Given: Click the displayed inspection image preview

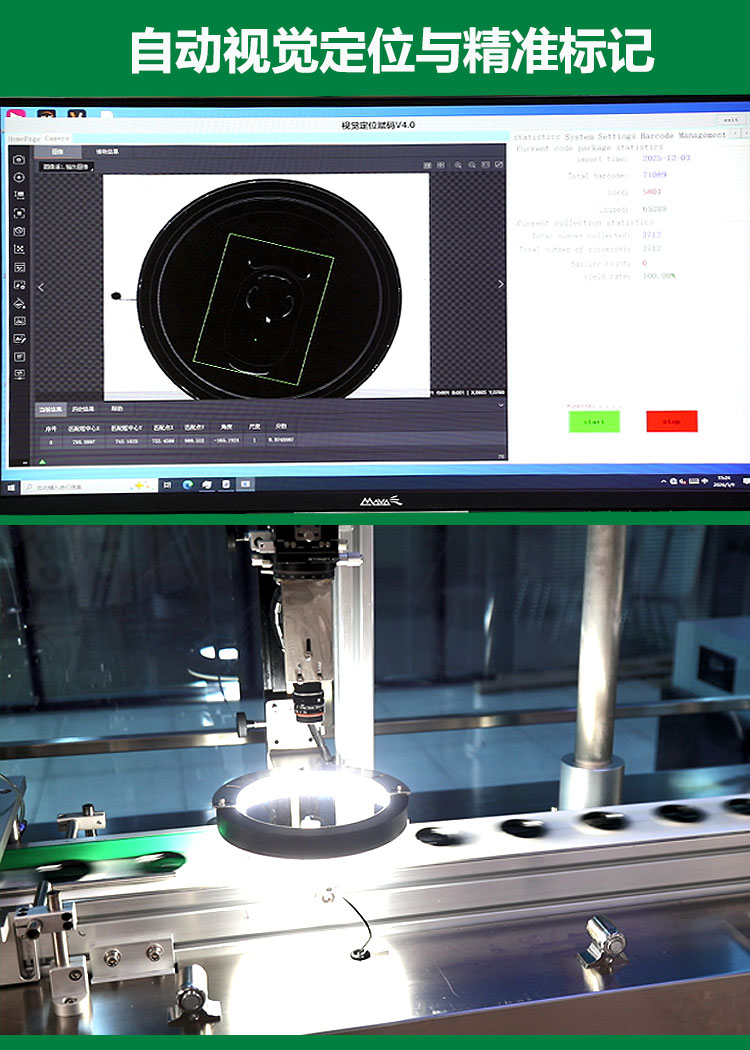Looking at the screenshot, I should pyautogui.click(x=266, y=287).
